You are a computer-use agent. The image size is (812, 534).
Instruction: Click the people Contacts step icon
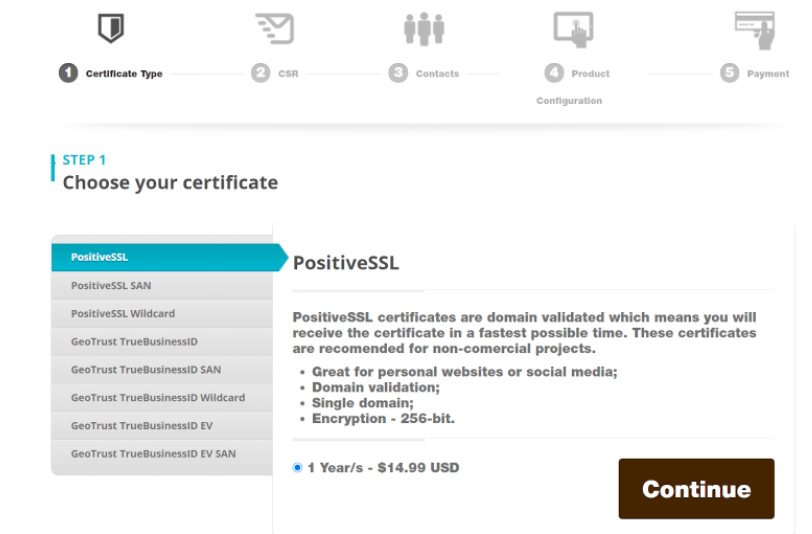(x=424, y=28)
